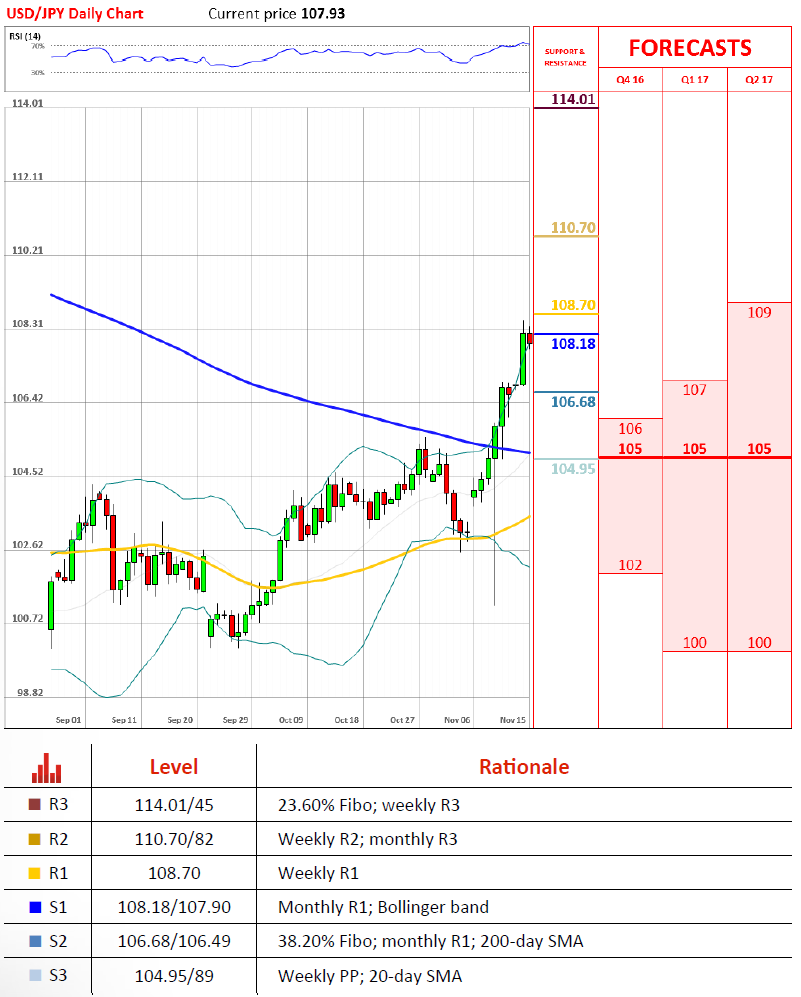Screen dimensions: 801x997
Task: Click the 98.82 price axis label
Action: pyautogui.click(x=30, y=692)
